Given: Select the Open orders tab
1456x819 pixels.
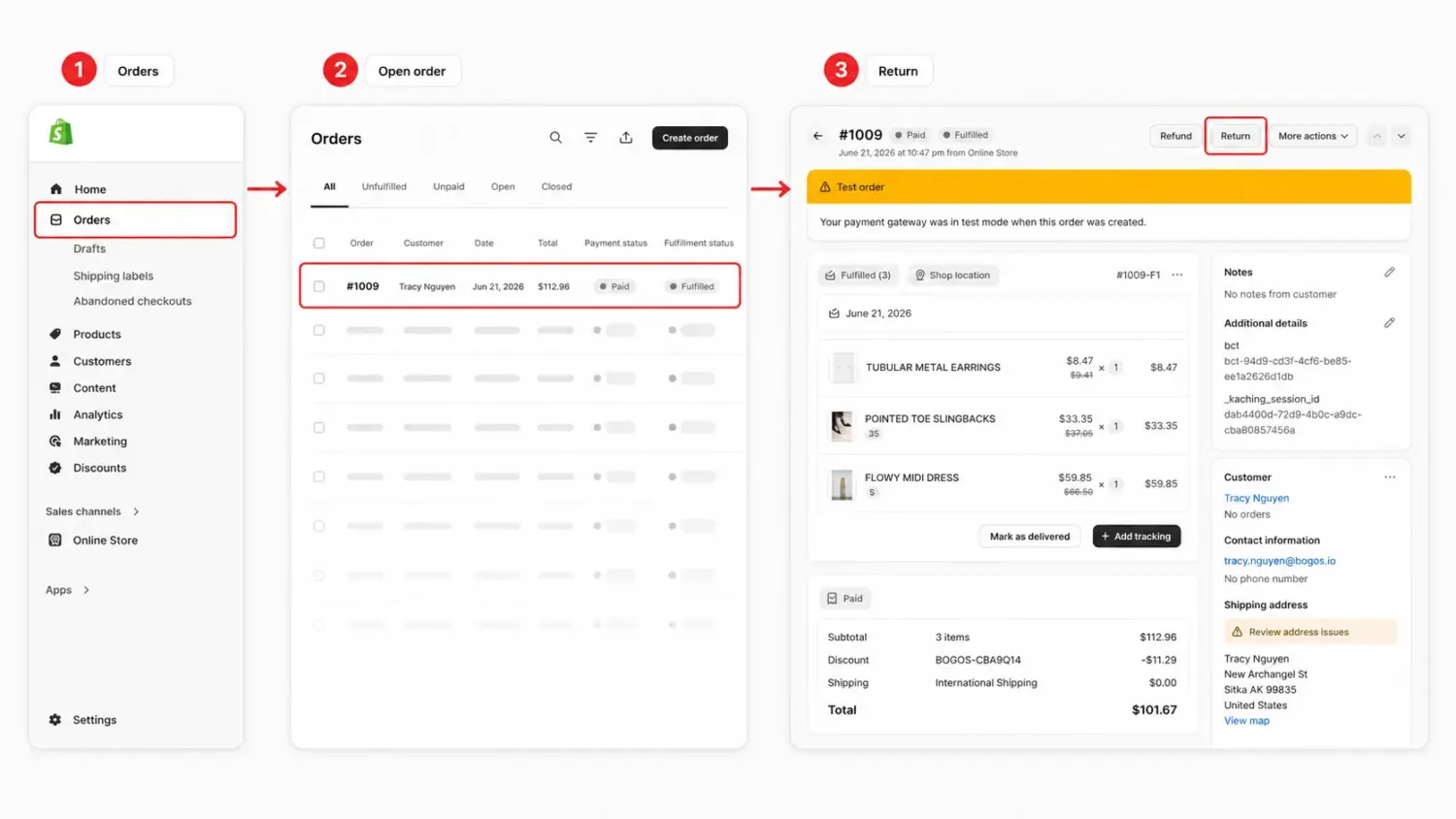Looking at the screenshot, I should point(503,186).
